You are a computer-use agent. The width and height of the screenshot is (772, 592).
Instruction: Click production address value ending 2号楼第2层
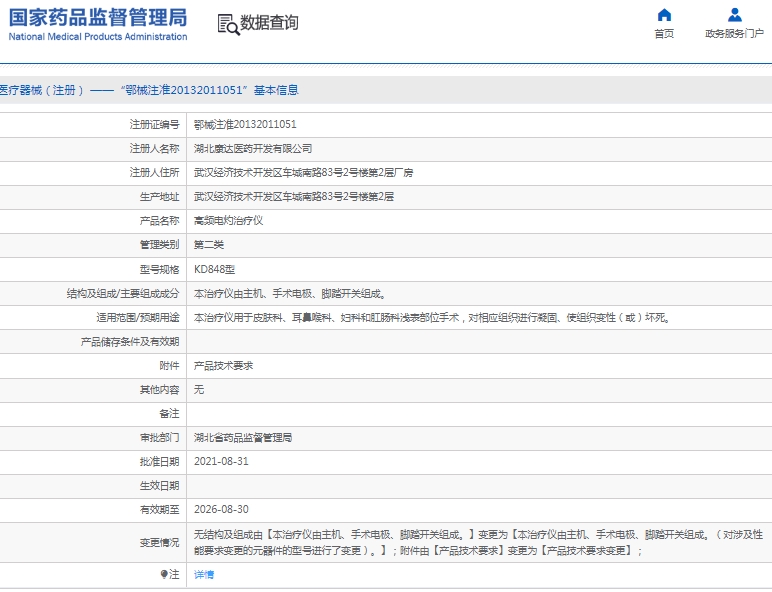[294, 197]
